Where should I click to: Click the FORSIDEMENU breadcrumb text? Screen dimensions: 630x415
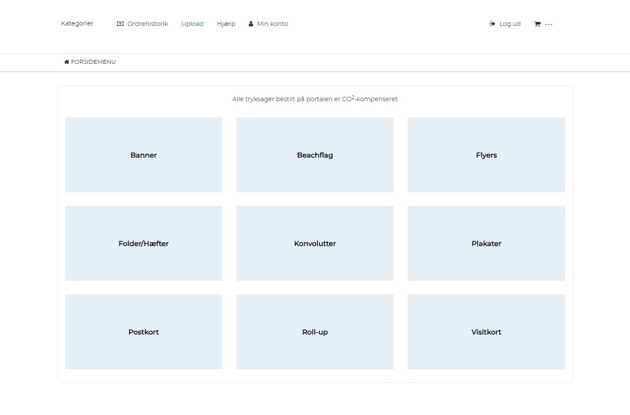pyautogui.click(x=93, y=62)
